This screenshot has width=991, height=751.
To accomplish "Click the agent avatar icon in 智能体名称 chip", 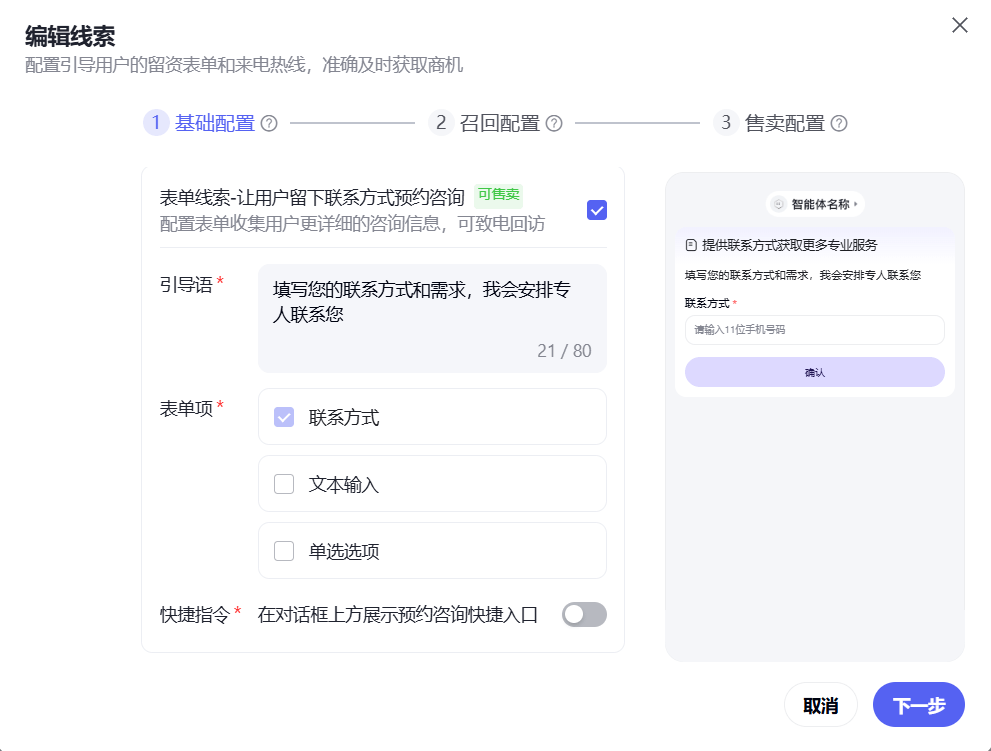I will tap(778, 203).
